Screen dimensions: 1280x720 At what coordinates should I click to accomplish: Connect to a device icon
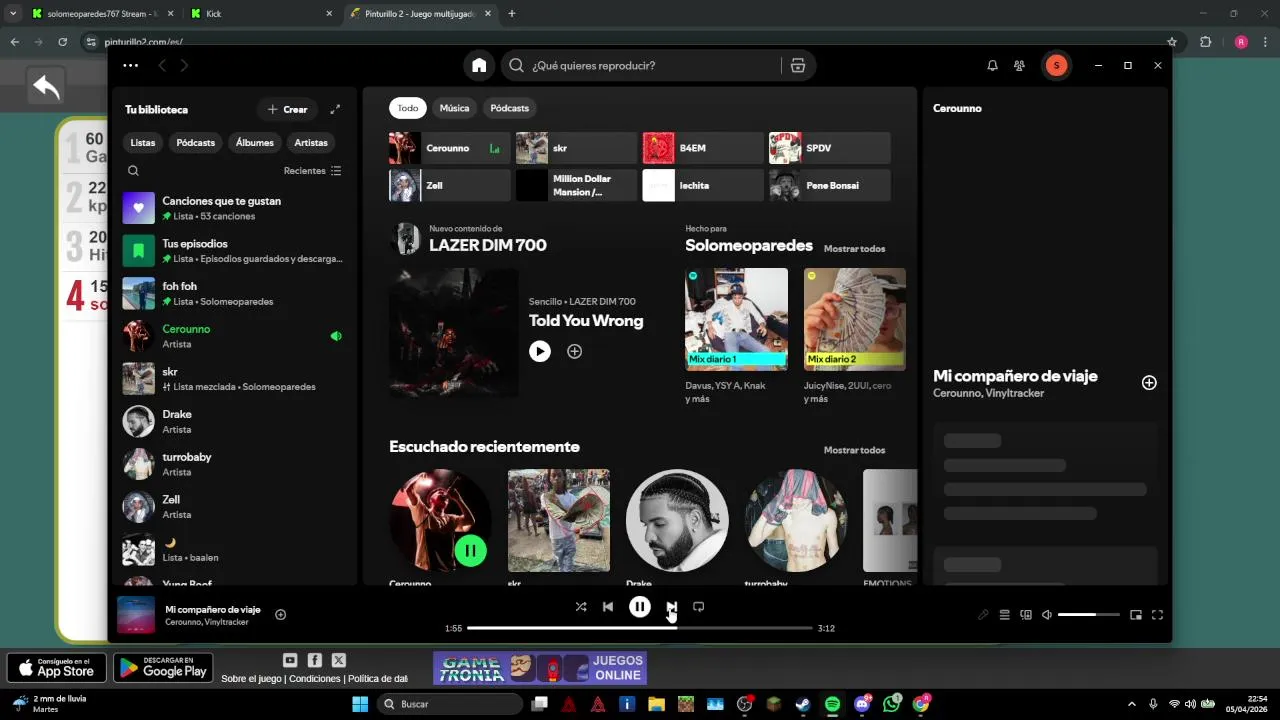pyautogui.click(x=1026, y=615)
